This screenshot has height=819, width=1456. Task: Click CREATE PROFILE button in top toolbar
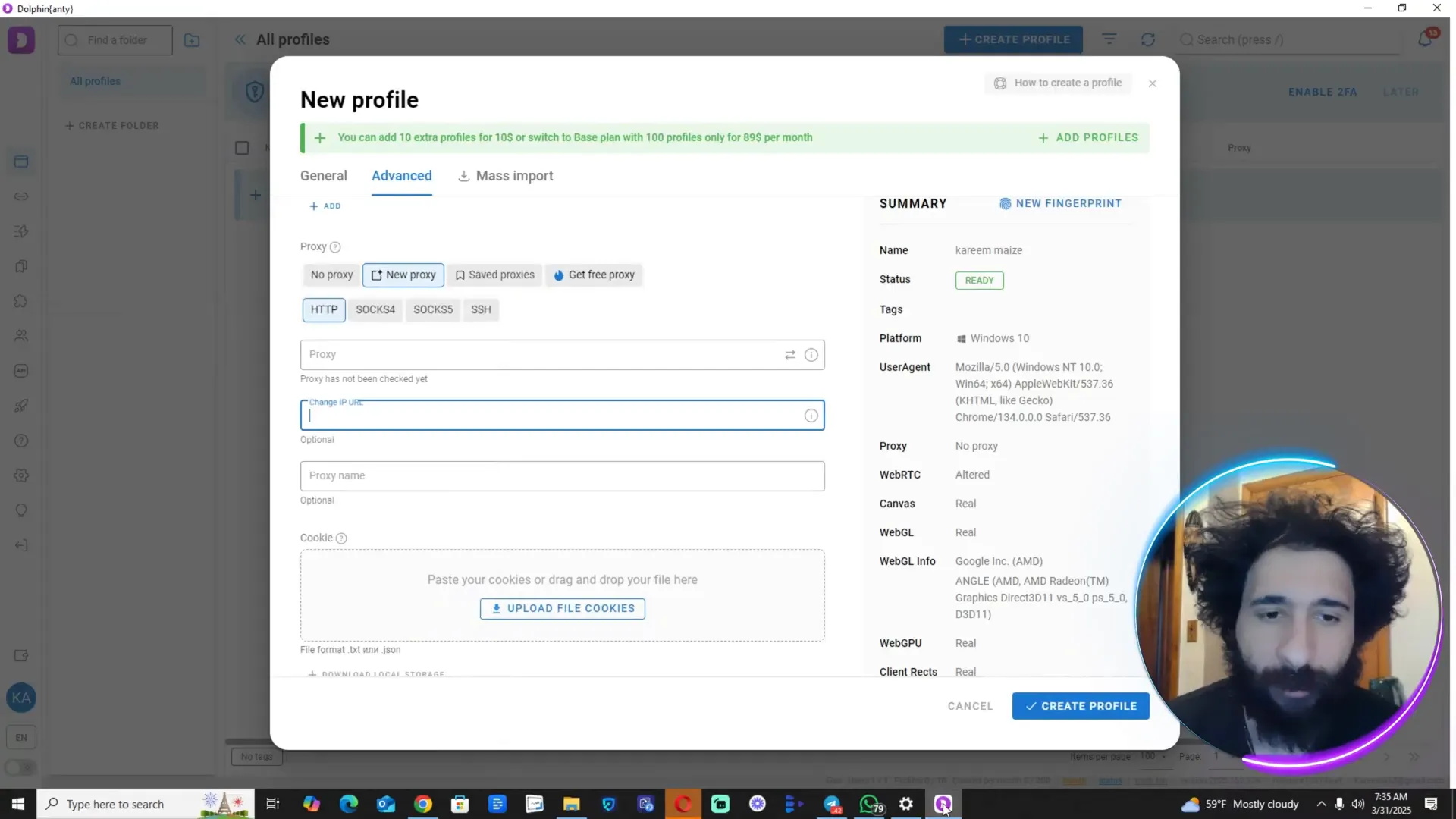[x=1013, y=39]
